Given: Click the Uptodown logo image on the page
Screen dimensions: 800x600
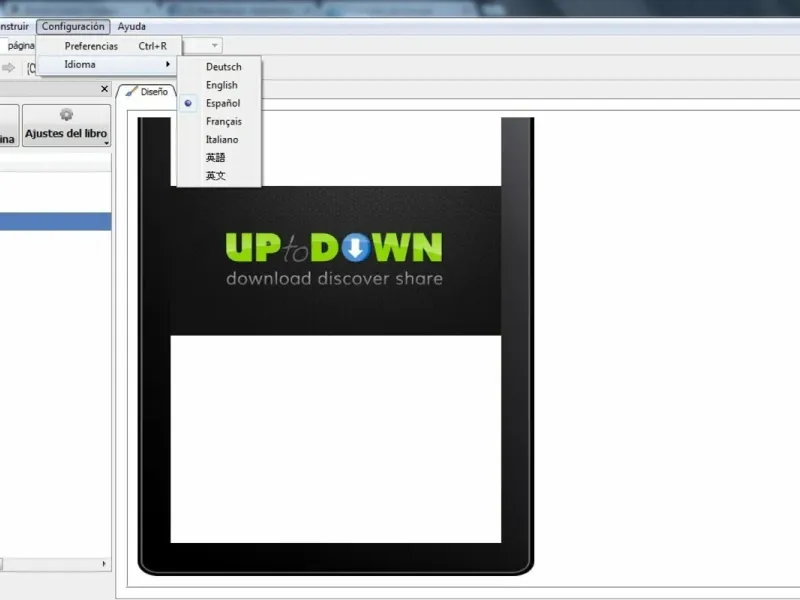Looking at the screenshot, I should [335, 260].
